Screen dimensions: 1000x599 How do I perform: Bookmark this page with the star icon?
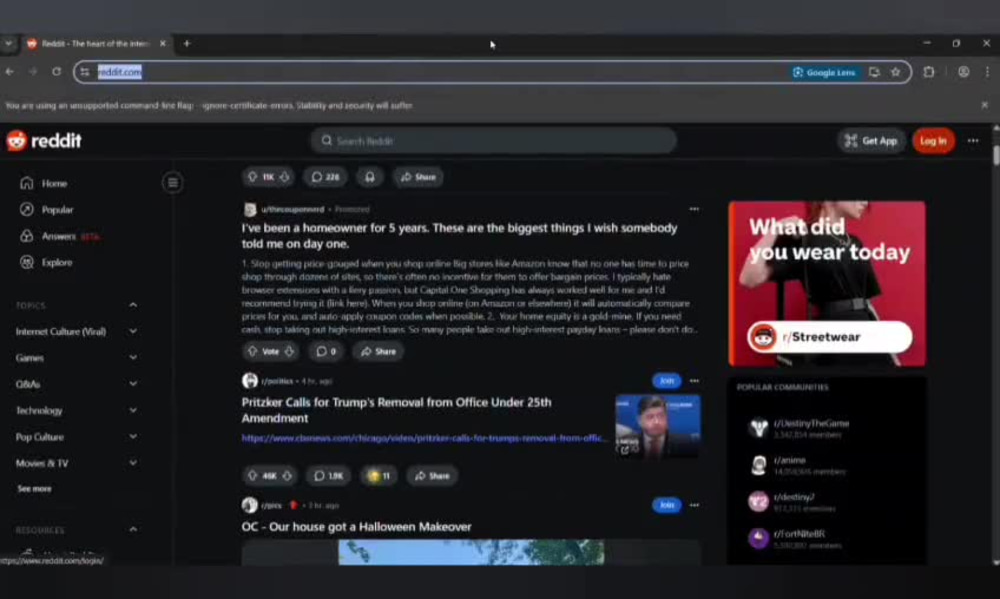(896, 72)
